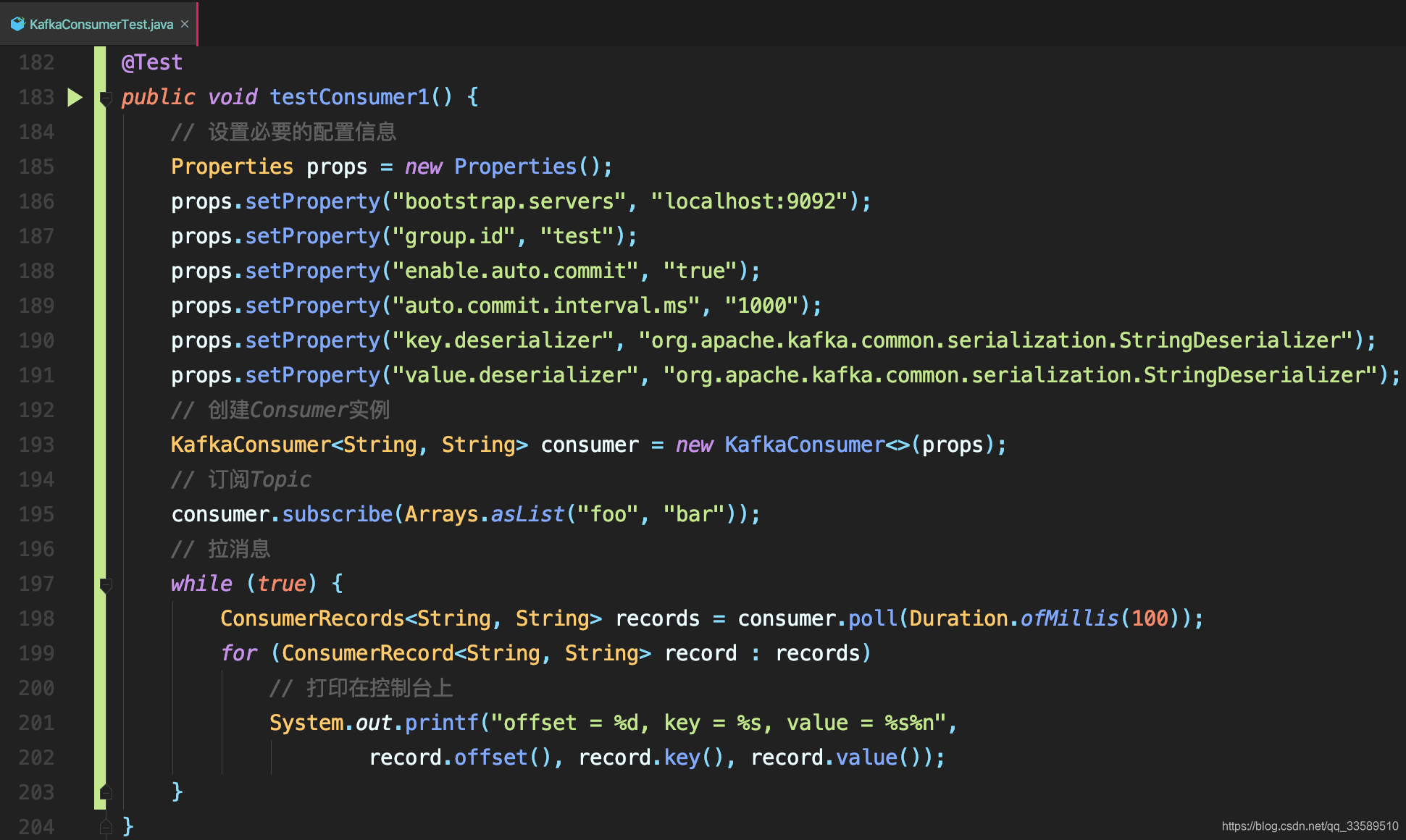The width and height of the screenshot is (1406, 840).
Task: Click fold end marker at line 204
Action: [x=106, y=826]
